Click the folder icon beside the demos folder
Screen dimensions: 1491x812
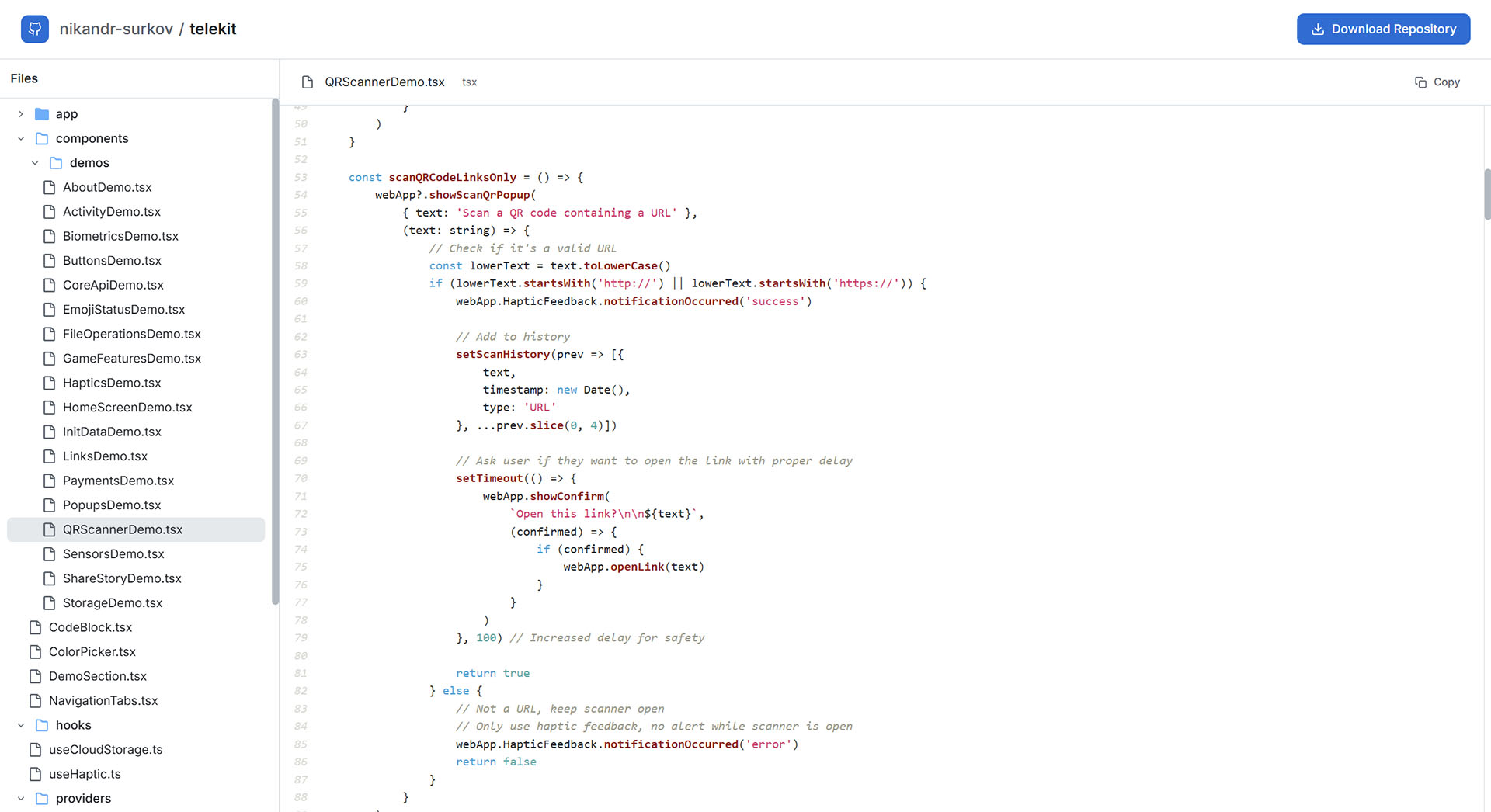pos(55,162)
